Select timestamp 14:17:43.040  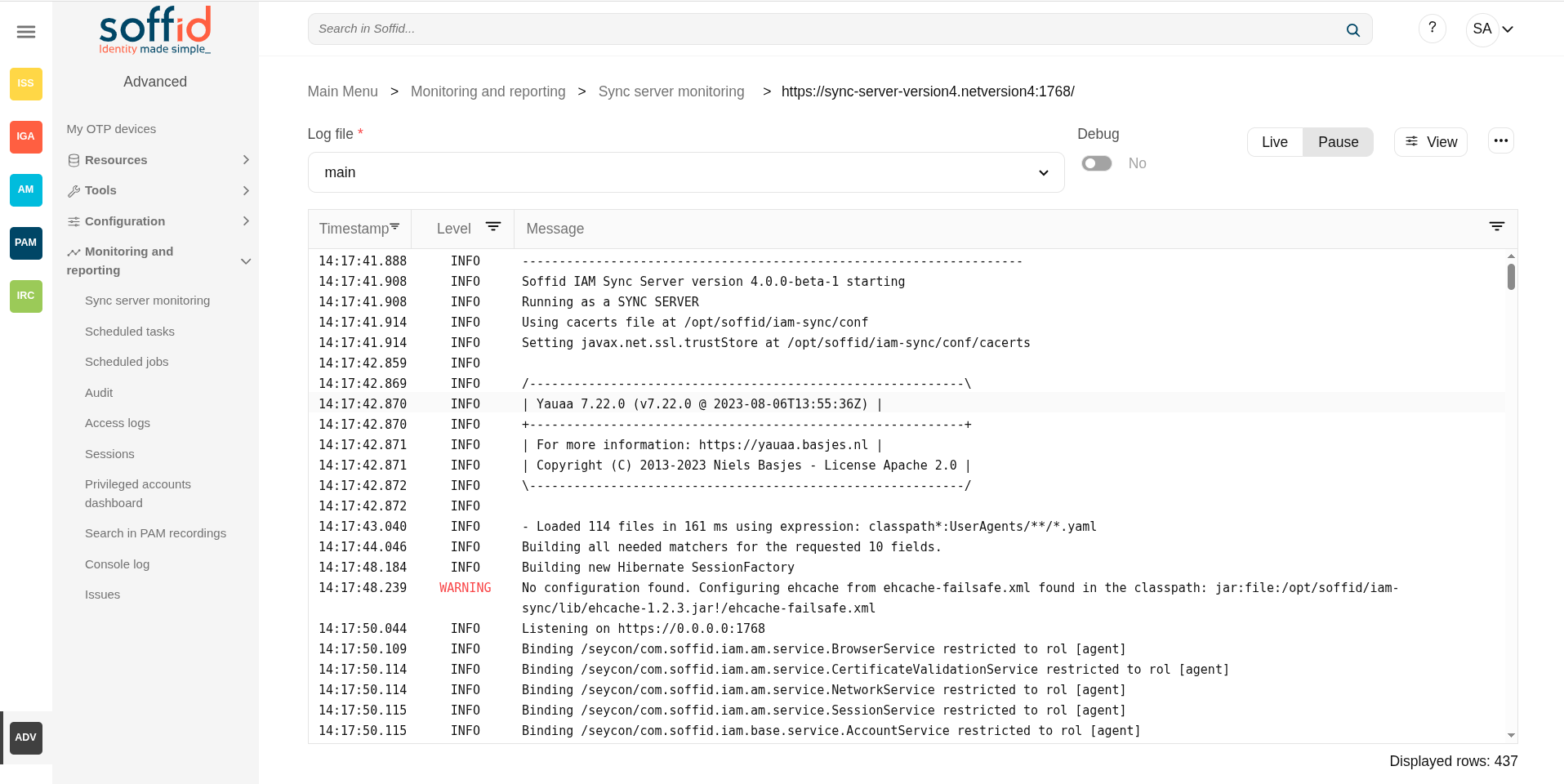363,527
